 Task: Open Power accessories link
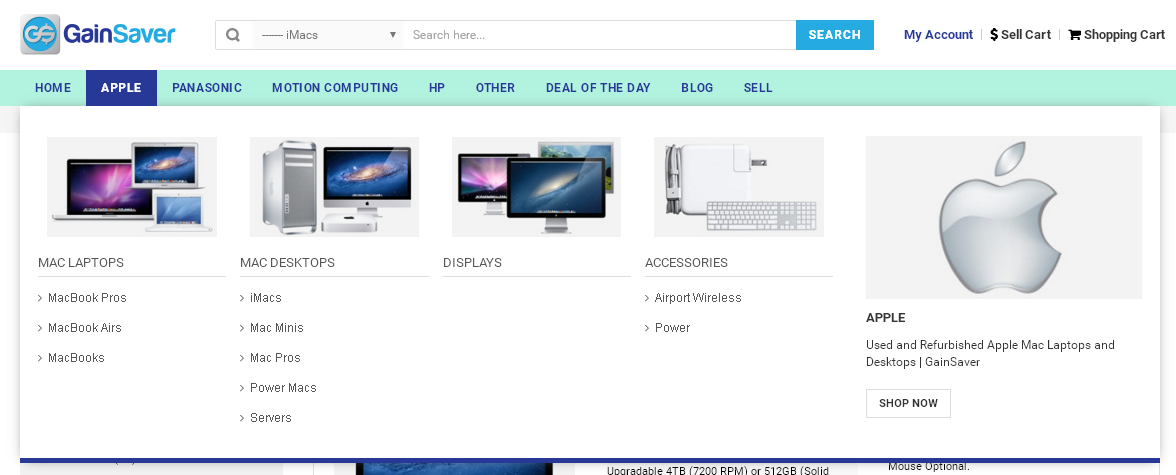point(672,328)
